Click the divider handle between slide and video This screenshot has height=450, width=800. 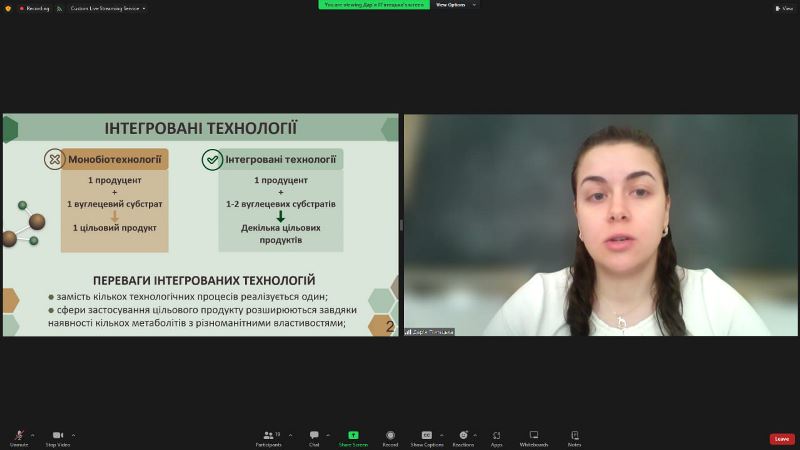tap(402, 224)
